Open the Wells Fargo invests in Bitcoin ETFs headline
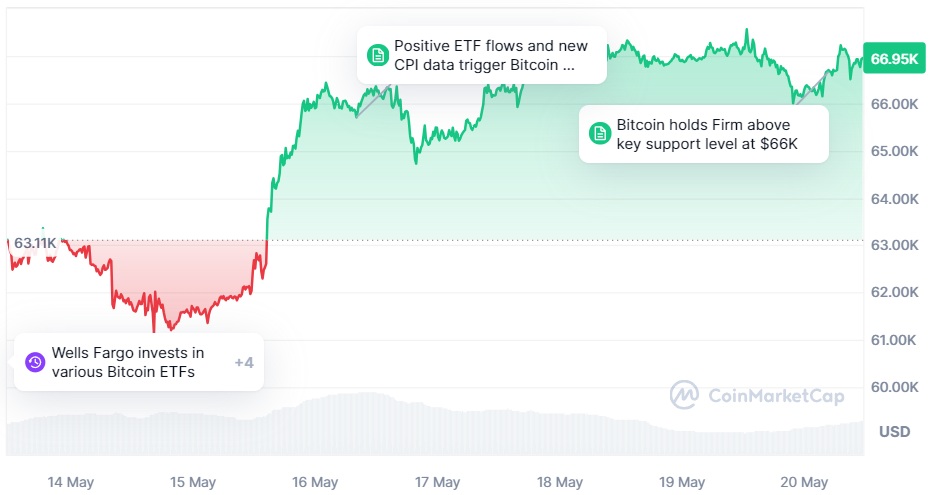Viewport: 933px width, 495px height. point(127,362)
